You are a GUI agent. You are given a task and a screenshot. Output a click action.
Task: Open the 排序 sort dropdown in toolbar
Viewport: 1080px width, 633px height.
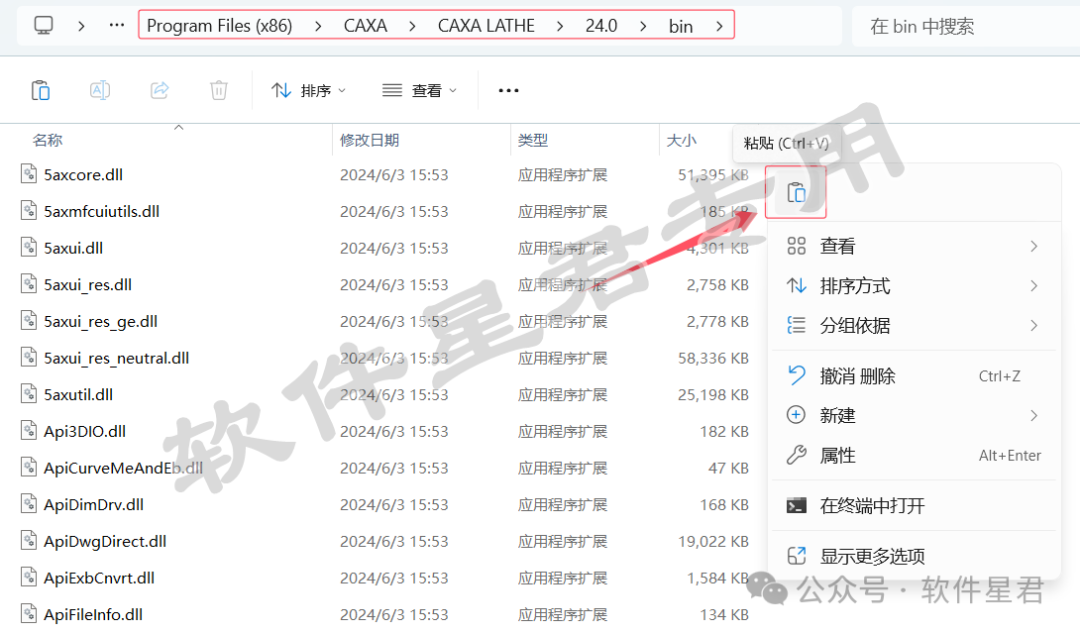[x=309, y=90]
